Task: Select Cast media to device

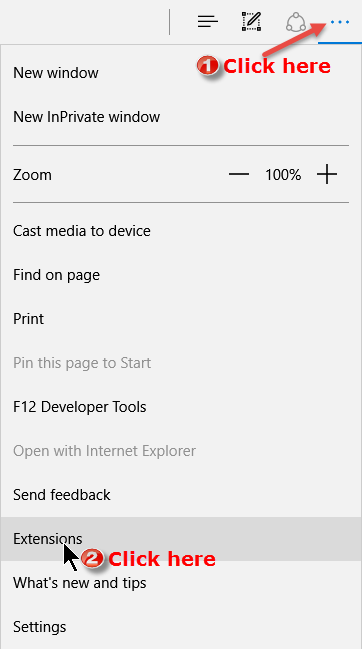Action: [181, 231]
